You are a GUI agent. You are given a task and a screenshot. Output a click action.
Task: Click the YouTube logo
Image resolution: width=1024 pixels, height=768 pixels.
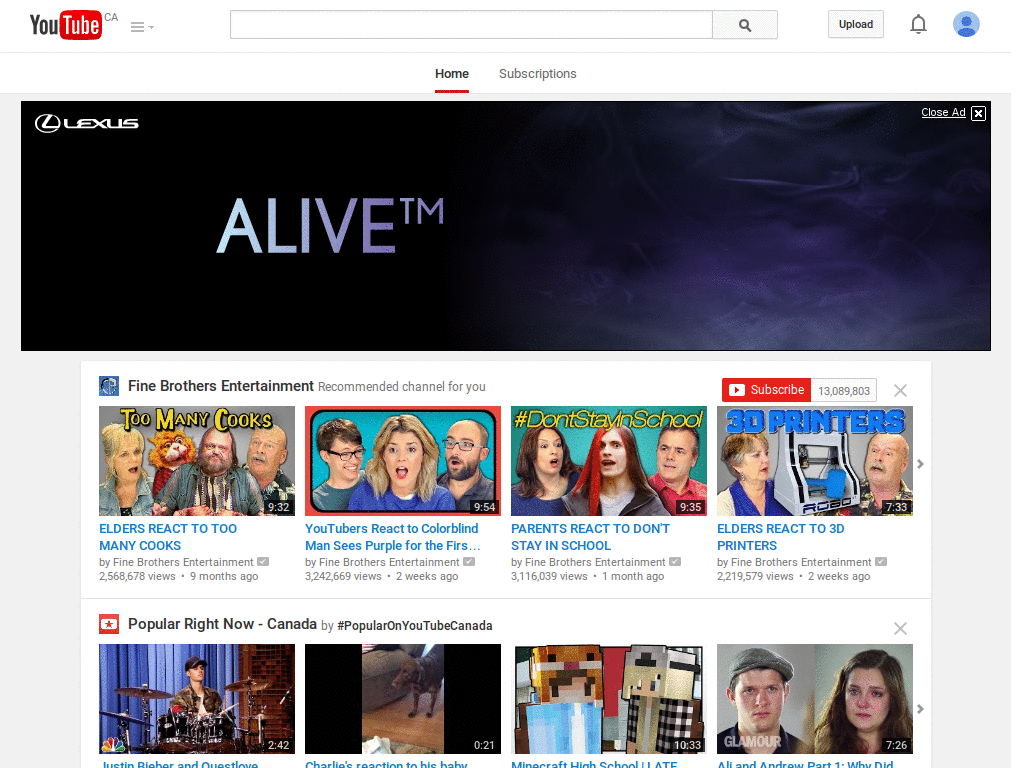[66, 25]
